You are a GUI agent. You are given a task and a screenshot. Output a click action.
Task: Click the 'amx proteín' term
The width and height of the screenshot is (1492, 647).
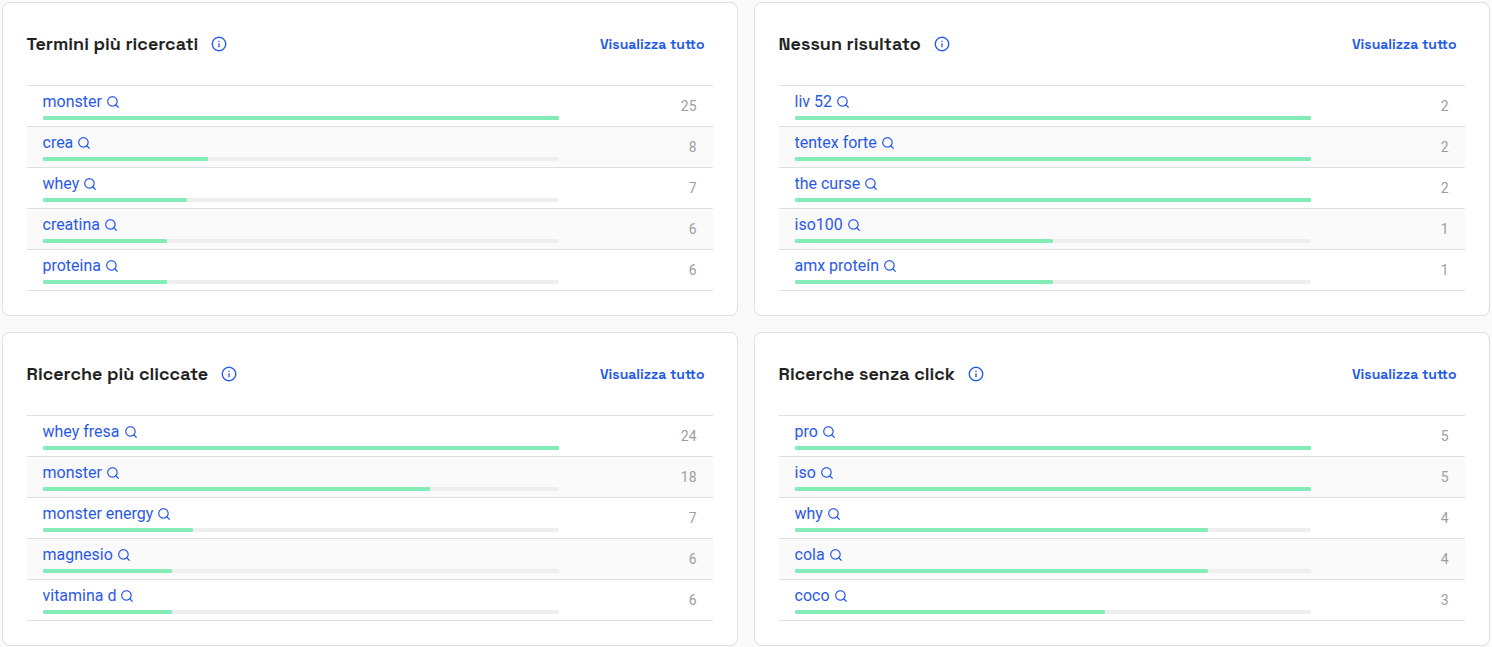(837, 266)
